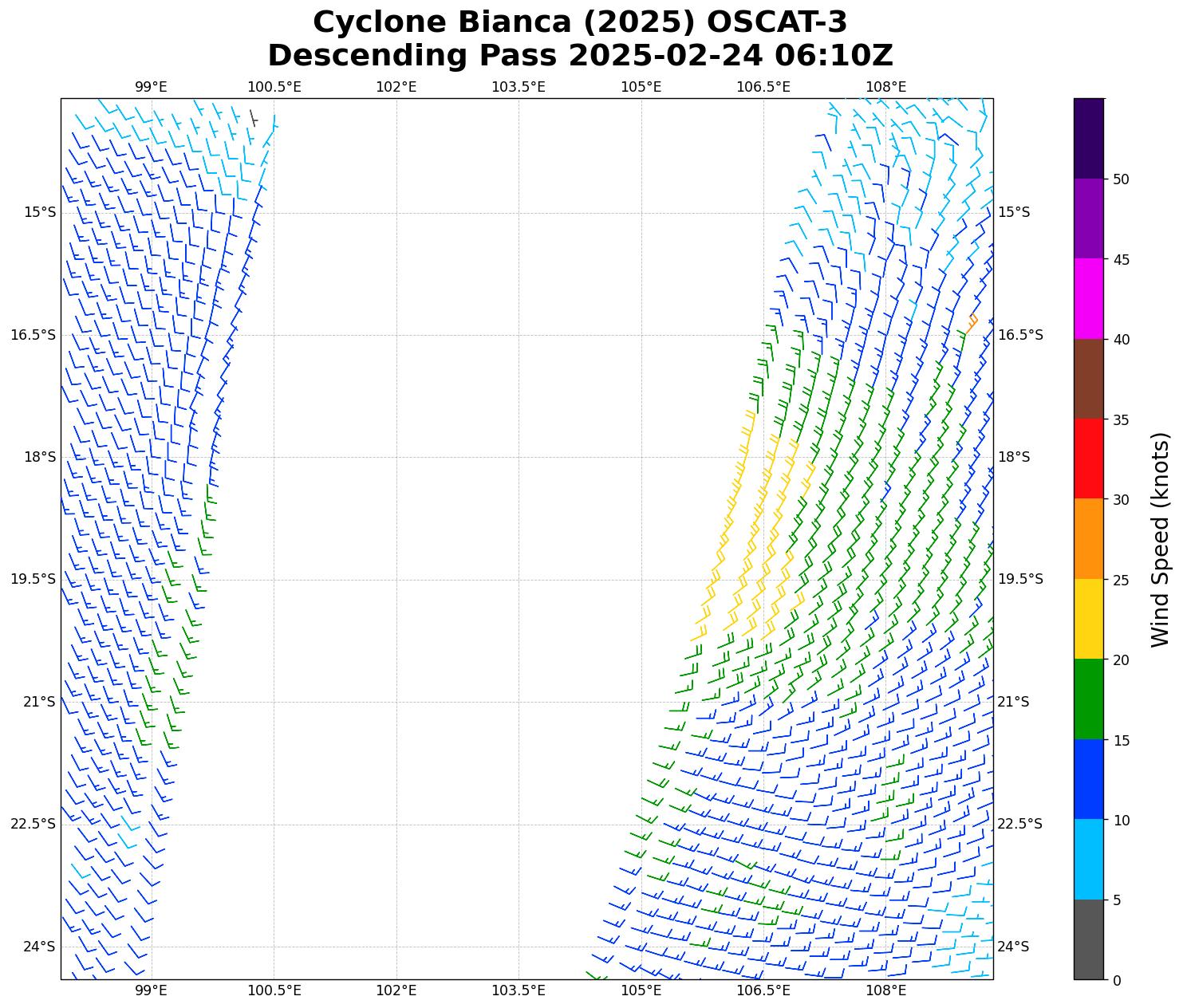The height and width of the screenshot is (1008, 1183).
Task: Select the magenta 40-45 knot colorbar band
Action: point(1089,298)
